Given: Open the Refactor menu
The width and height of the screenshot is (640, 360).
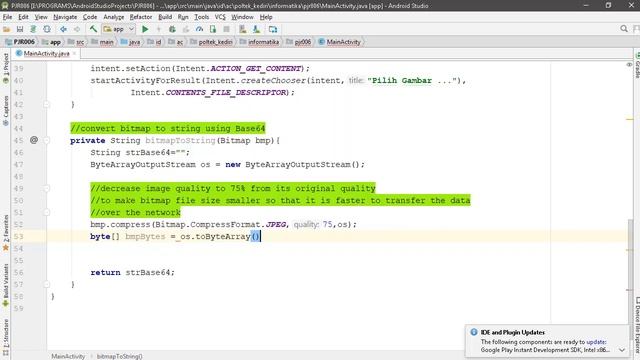Looking at the screenshot, I should tap(141, 17).
